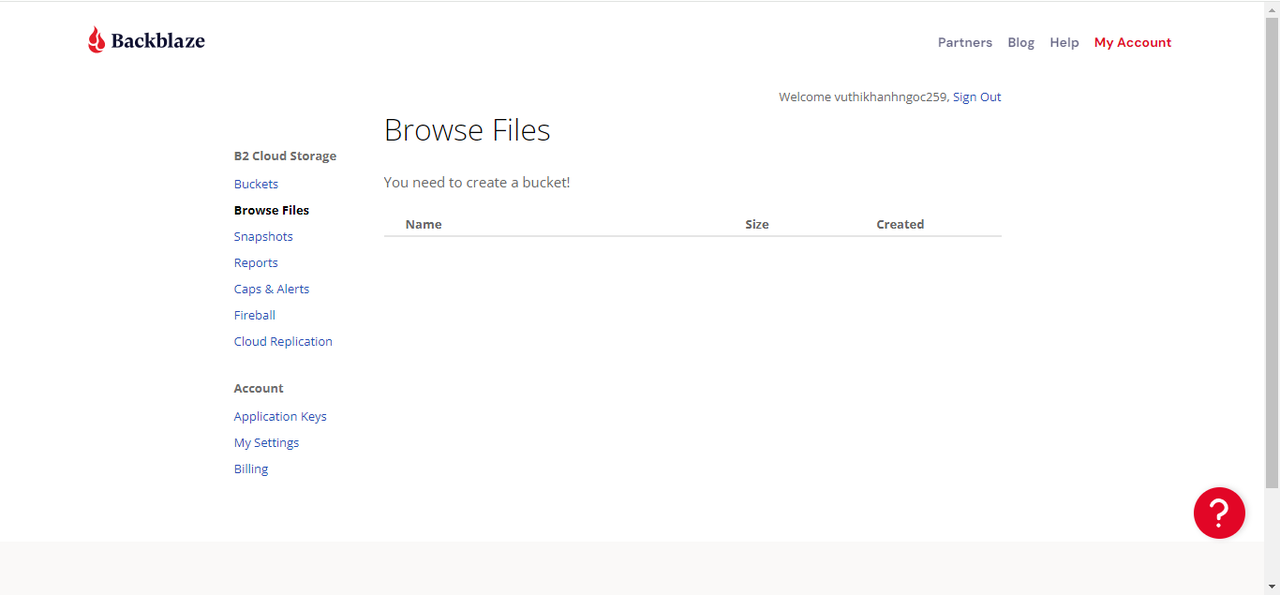Go to the Fireball page
Viewport: 1280px width, 595px height.
[254, 315]
